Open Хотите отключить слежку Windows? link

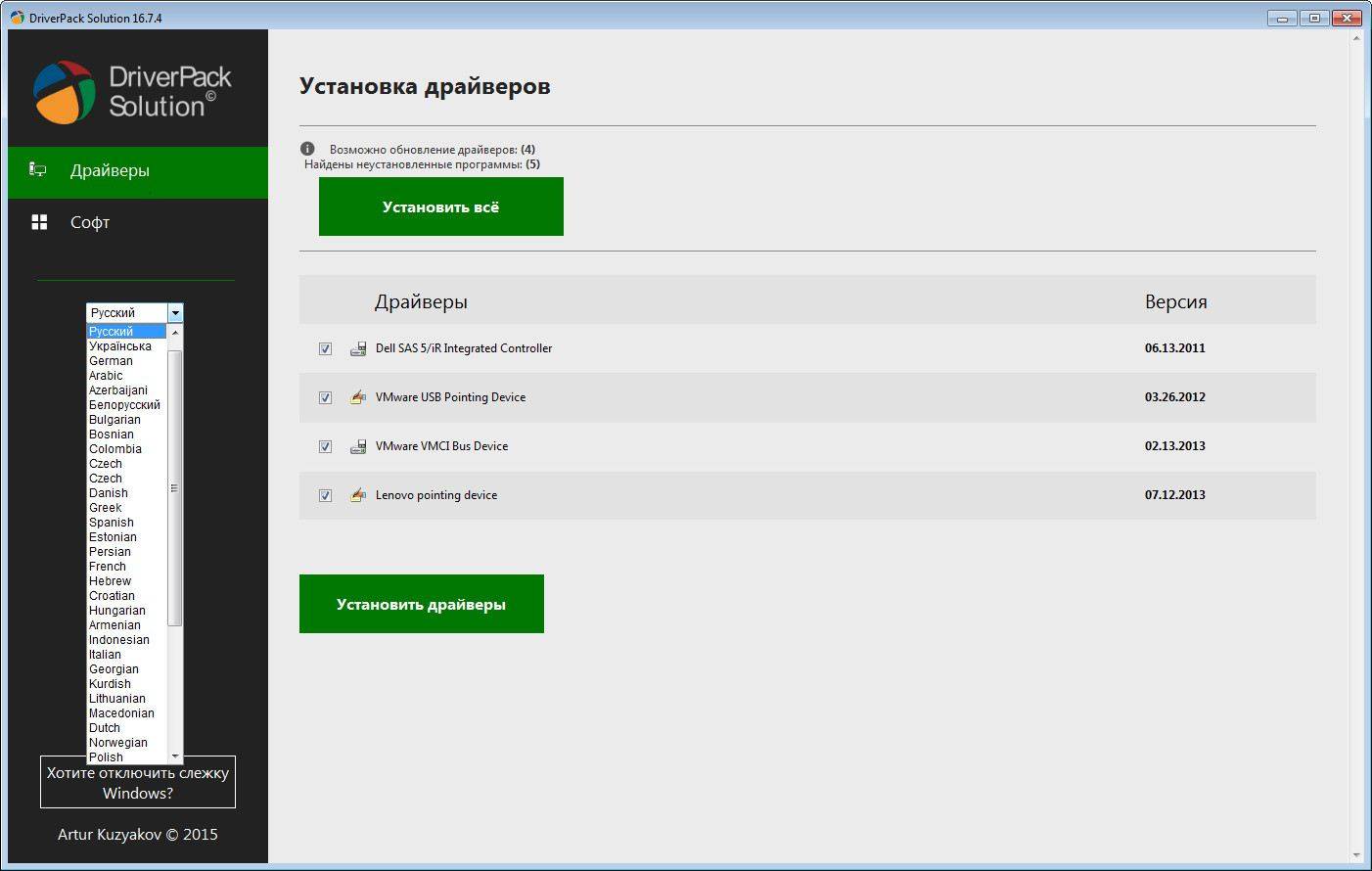pos(138,782)
